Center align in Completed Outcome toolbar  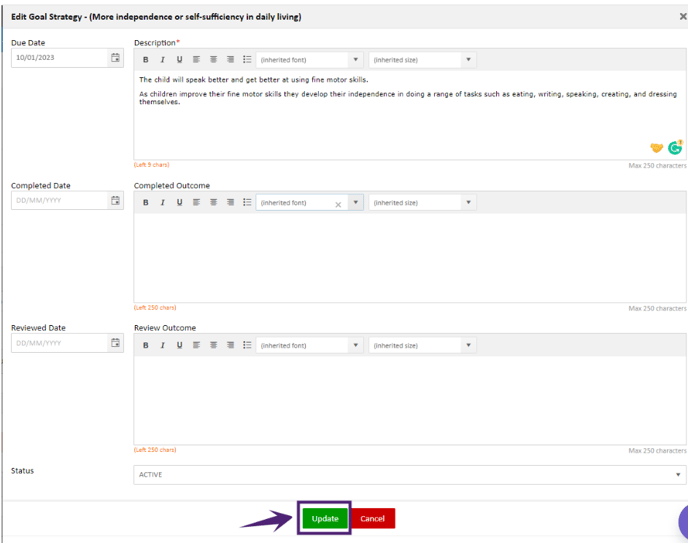(x=213, y=203)
